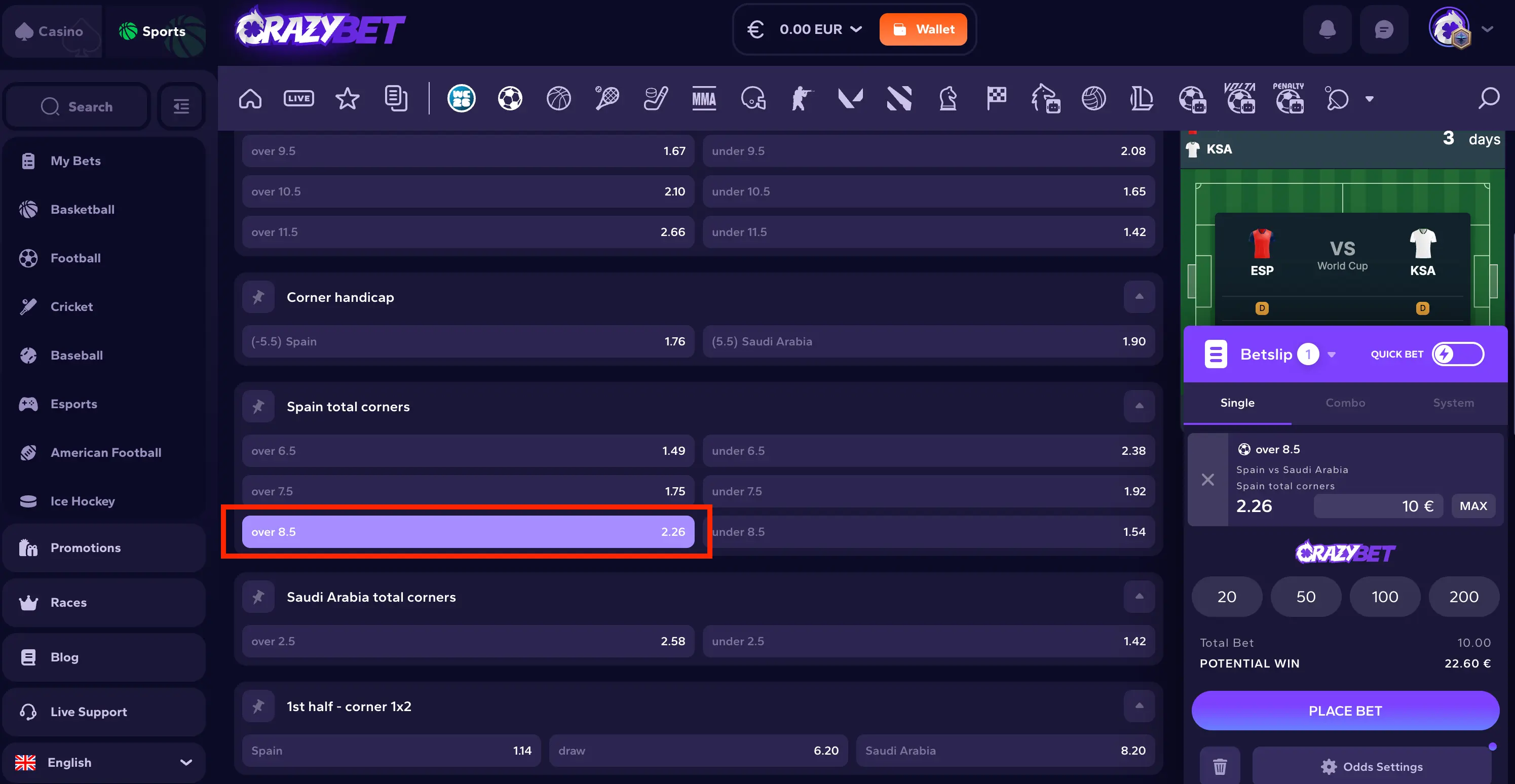This screenshot has width=1515, height=784.
Task: Select the Counter-Strike soldier icon
Action: [x=801, y=98]
